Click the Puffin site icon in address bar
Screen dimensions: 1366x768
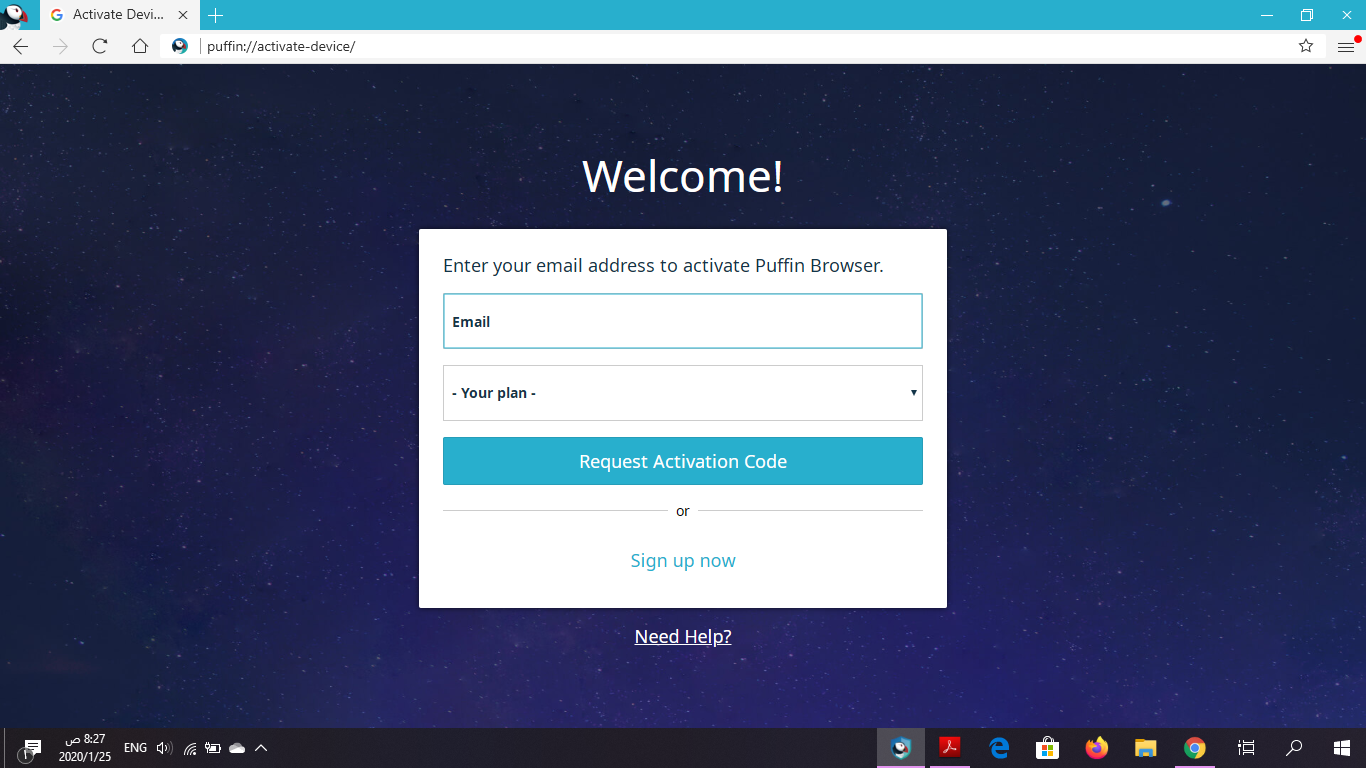click(179, 46)
